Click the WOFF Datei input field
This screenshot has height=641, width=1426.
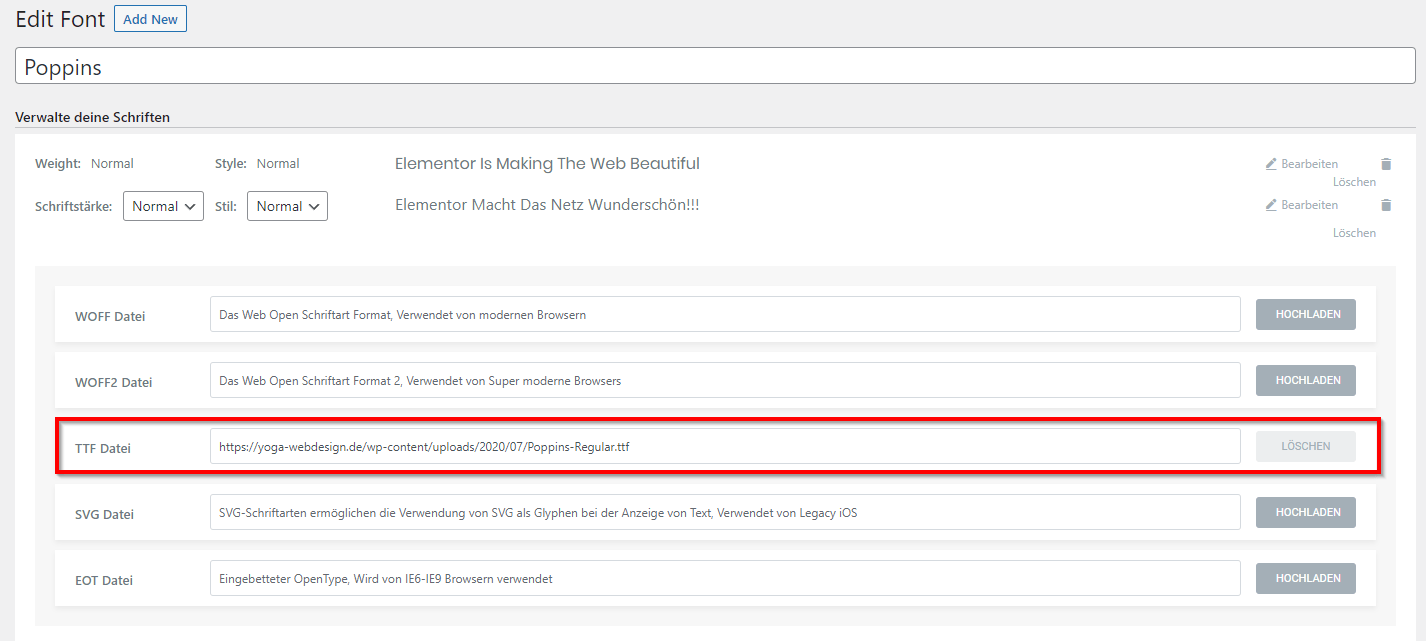click(725, 314)
